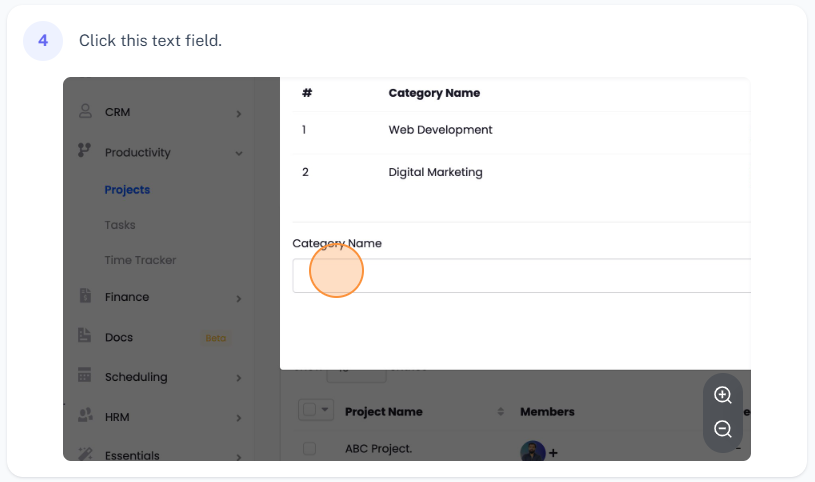Select the Projects sidebar link
Viewport: 815px width, 482px height.
127,190
